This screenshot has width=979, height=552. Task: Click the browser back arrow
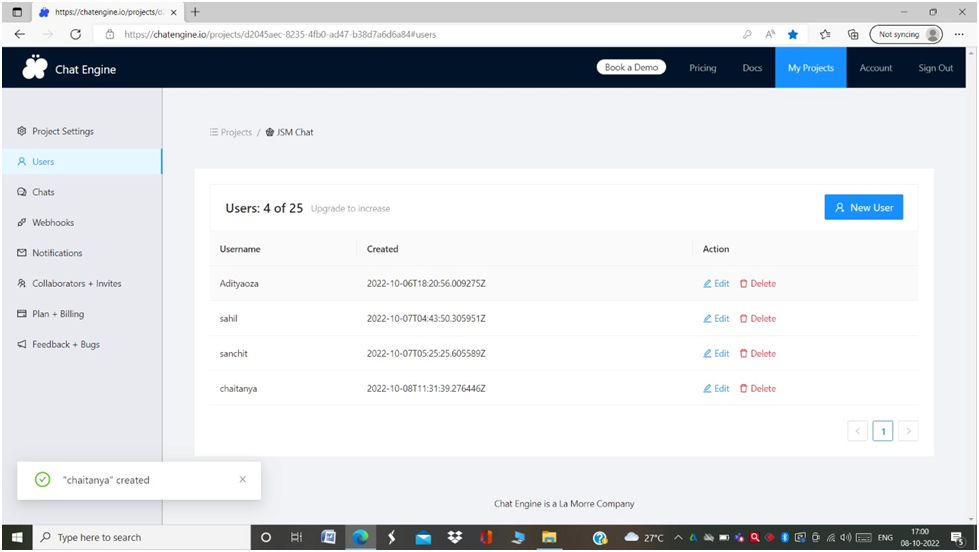point(20,34)
